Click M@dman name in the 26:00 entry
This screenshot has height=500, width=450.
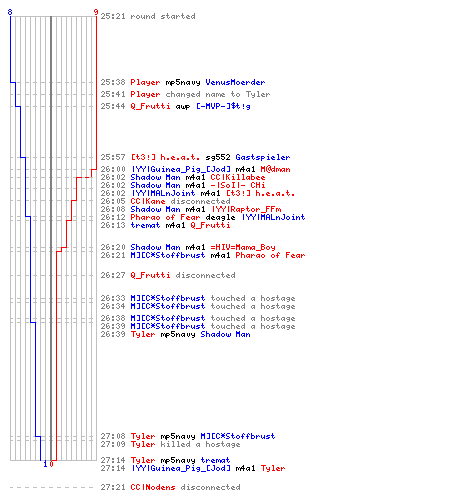(275, 169)
